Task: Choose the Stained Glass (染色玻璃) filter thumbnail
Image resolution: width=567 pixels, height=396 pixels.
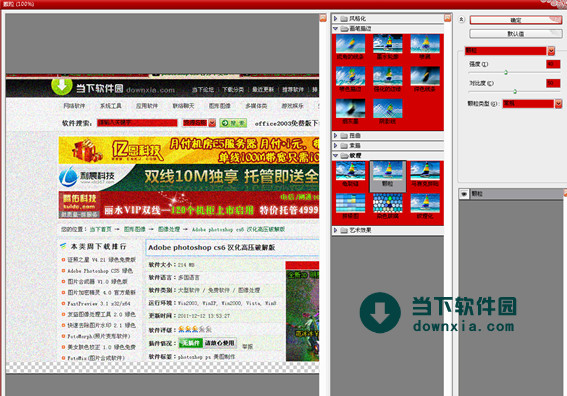Action: (x=387, y=206)
